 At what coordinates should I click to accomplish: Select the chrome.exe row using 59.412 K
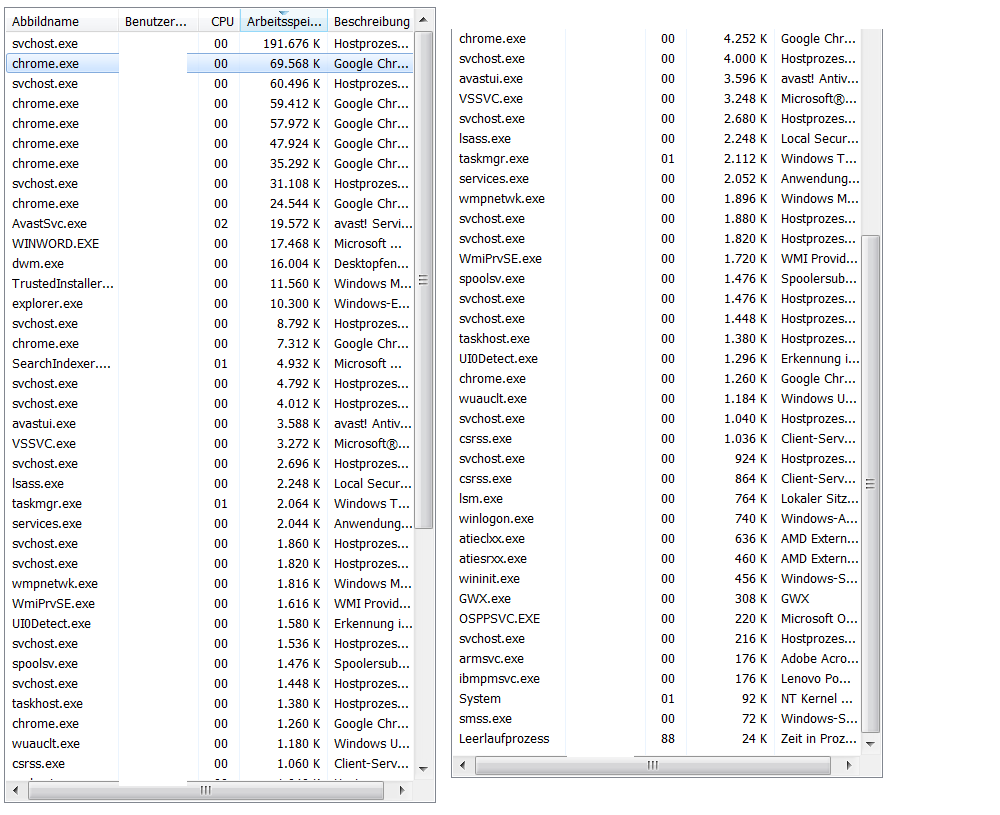pos(210,103)
